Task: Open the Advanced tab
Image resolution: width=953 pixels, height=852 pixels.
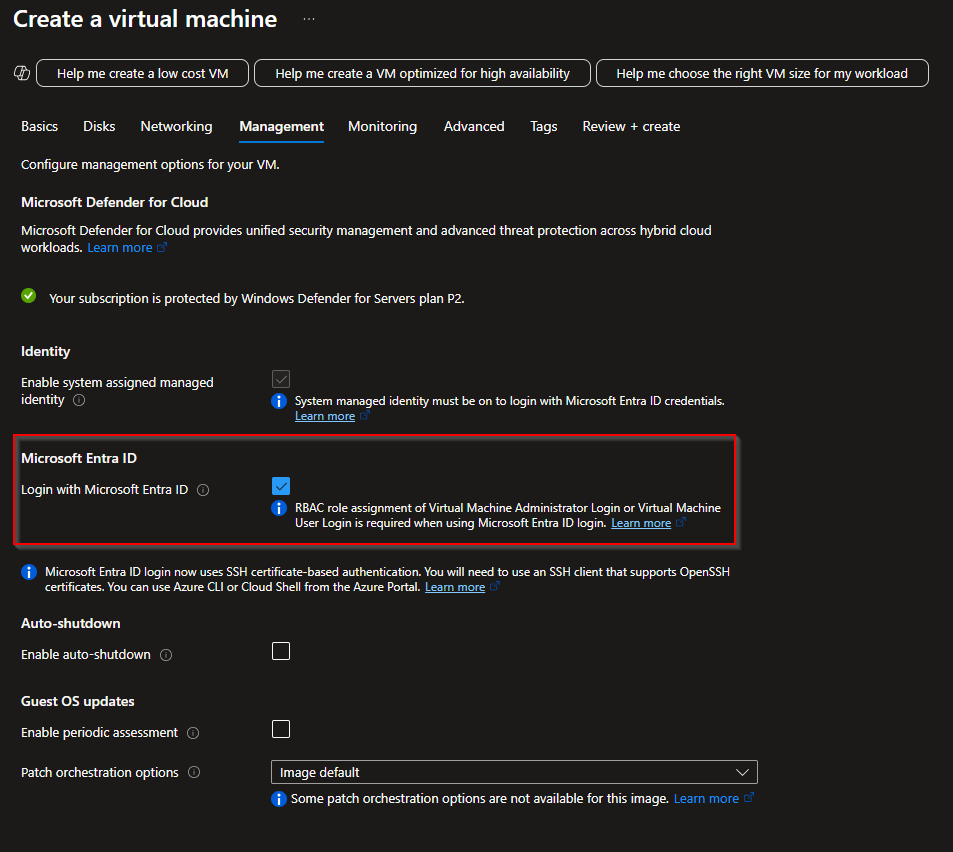Action: (x=474, y=126)
